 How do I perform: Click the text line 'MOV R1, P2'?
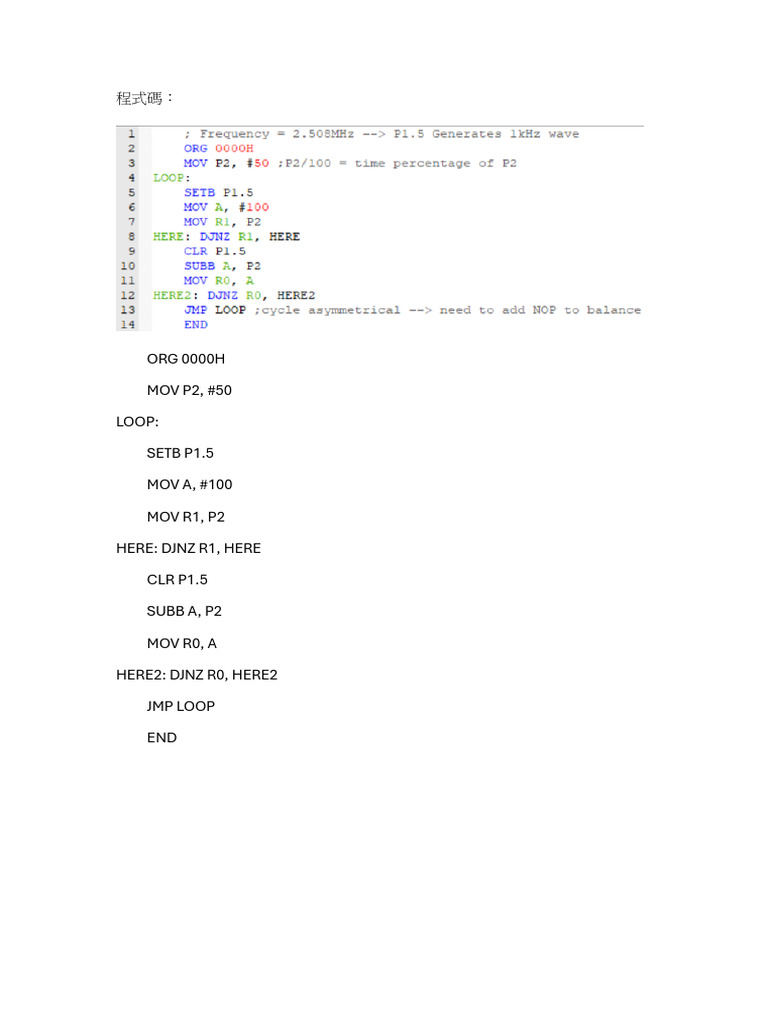pyautogui.click(x=185, y=517)
